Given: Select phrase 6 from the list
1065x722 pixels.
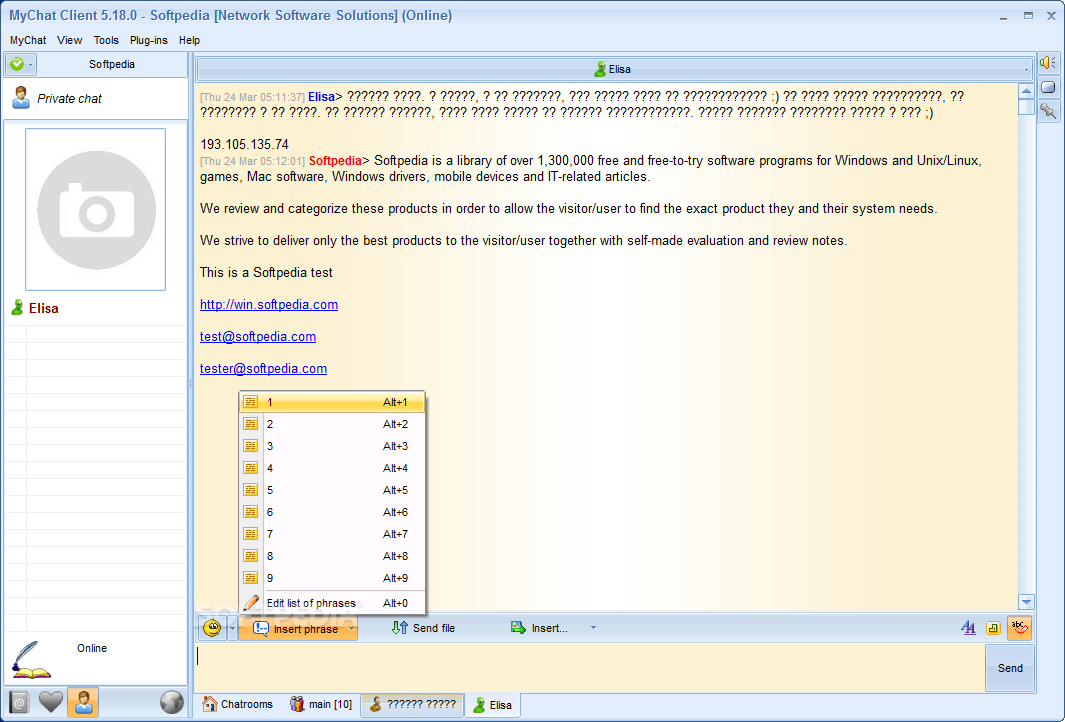Looking at the screenshot, I should pyautogui.click(x=332, y=512).
